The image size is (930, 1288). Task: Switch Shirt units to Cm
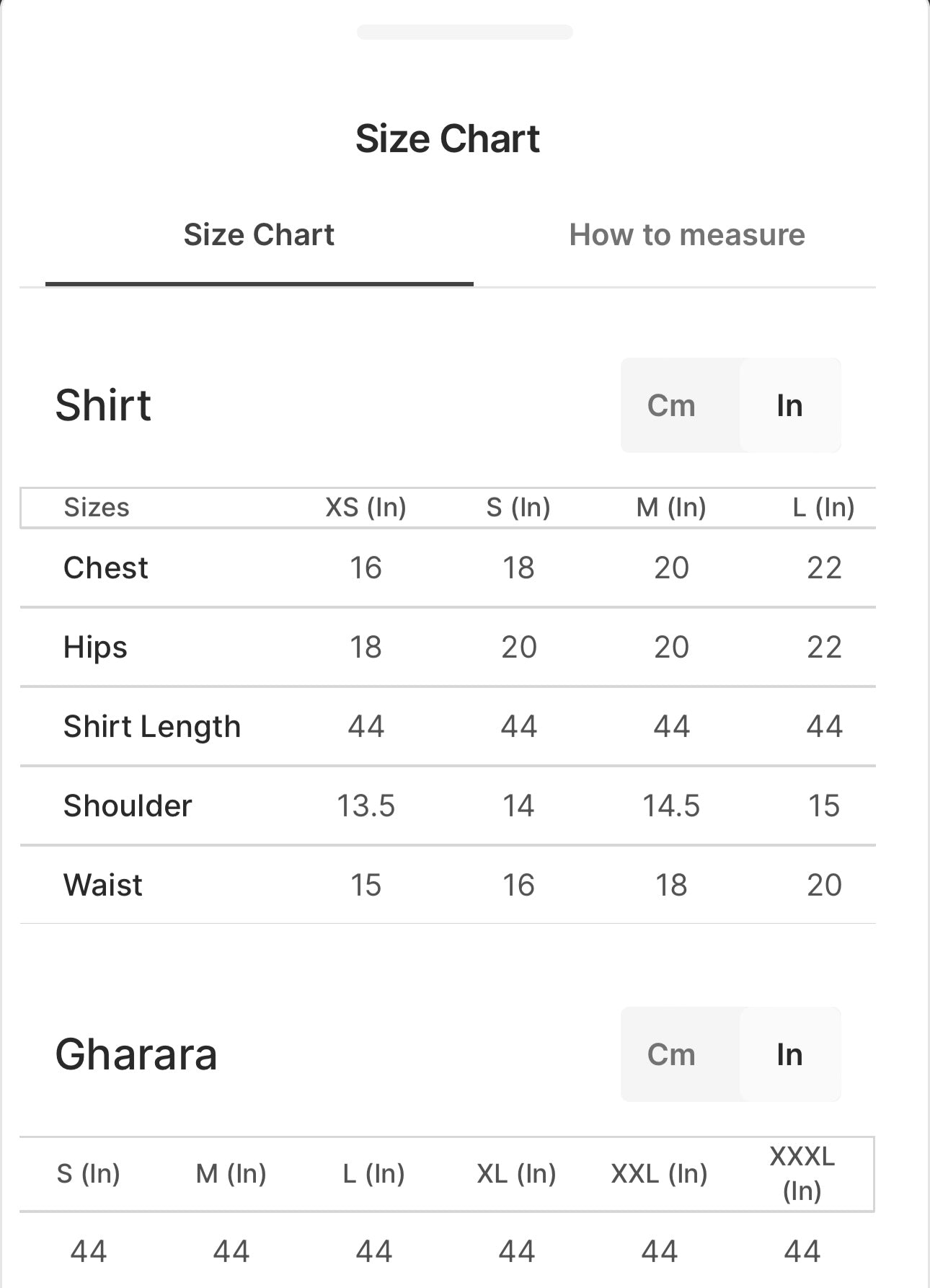671,405
